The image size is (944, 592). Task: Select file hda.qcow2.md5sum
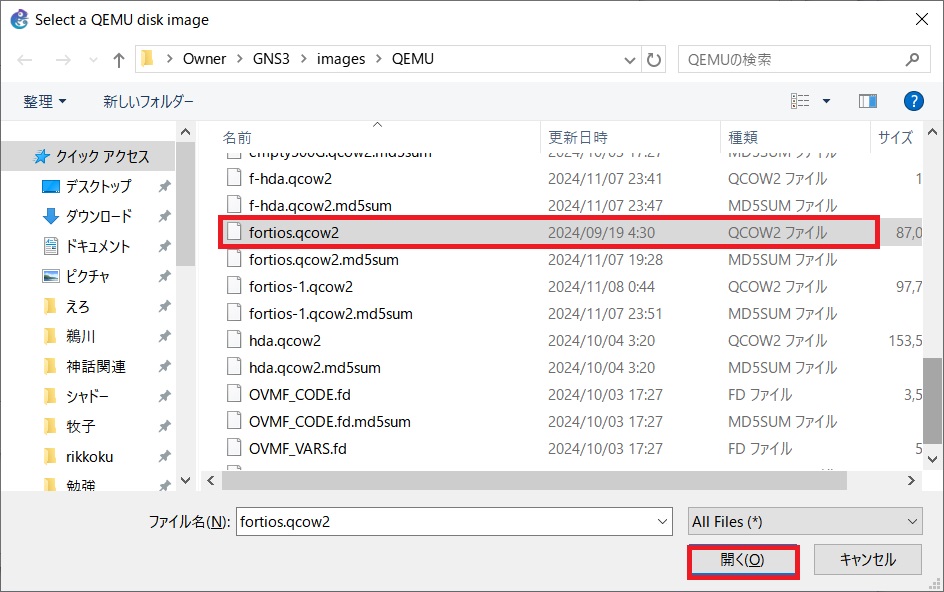[314, 368]
